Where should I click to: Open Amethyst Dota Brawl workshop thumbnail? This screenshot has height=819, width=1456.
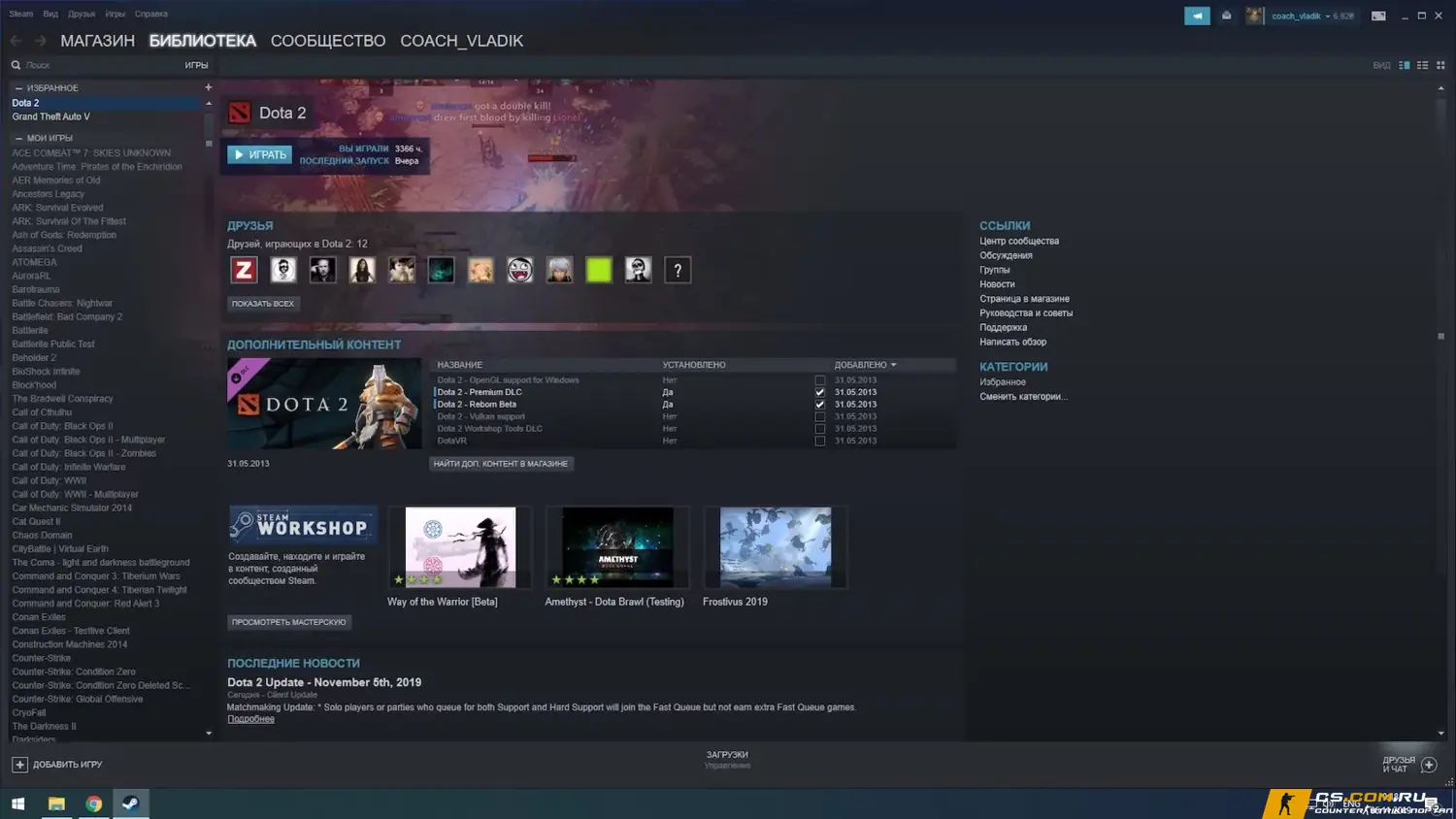click(x=618, y=547)
